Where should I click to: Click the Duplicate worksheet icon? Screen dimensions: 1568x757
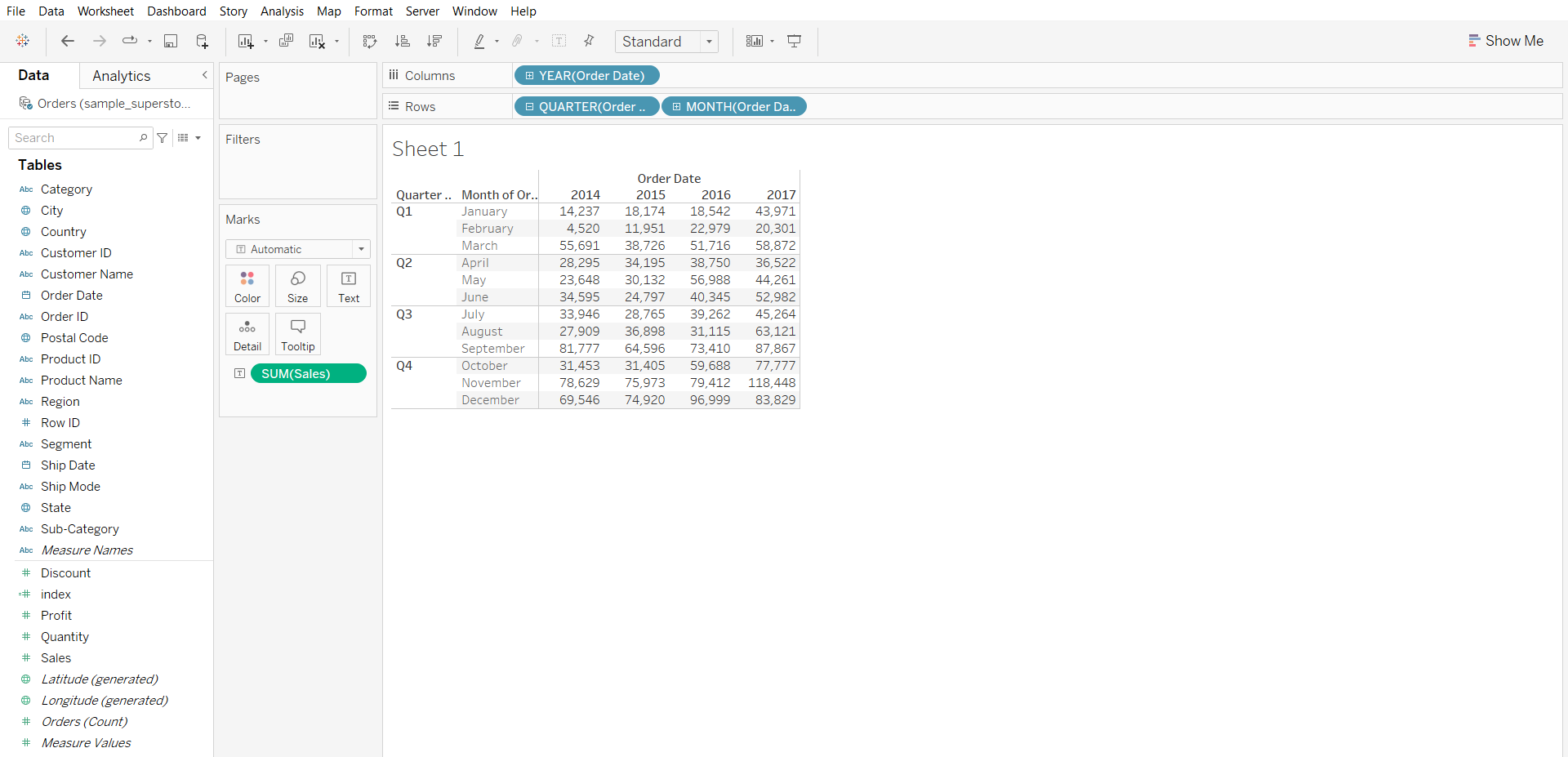[286, 42]
